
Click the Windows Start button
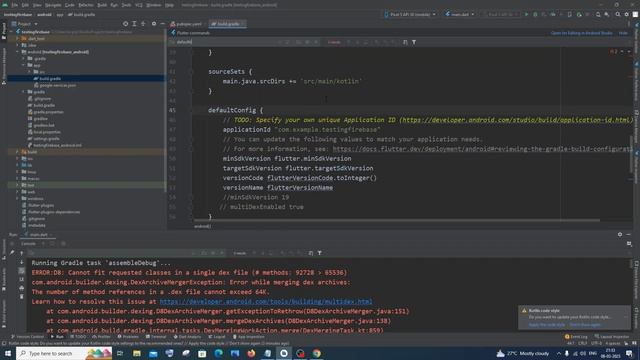pyautogui.click(x=8, y=353)
